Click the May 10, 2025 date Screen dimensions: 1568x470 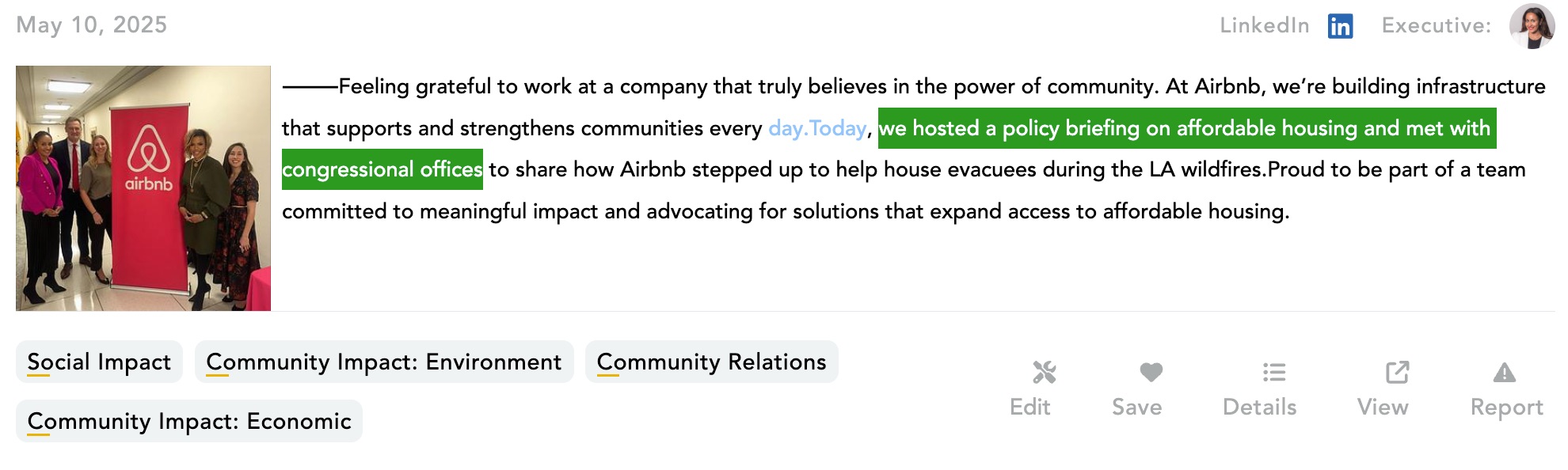92,25
